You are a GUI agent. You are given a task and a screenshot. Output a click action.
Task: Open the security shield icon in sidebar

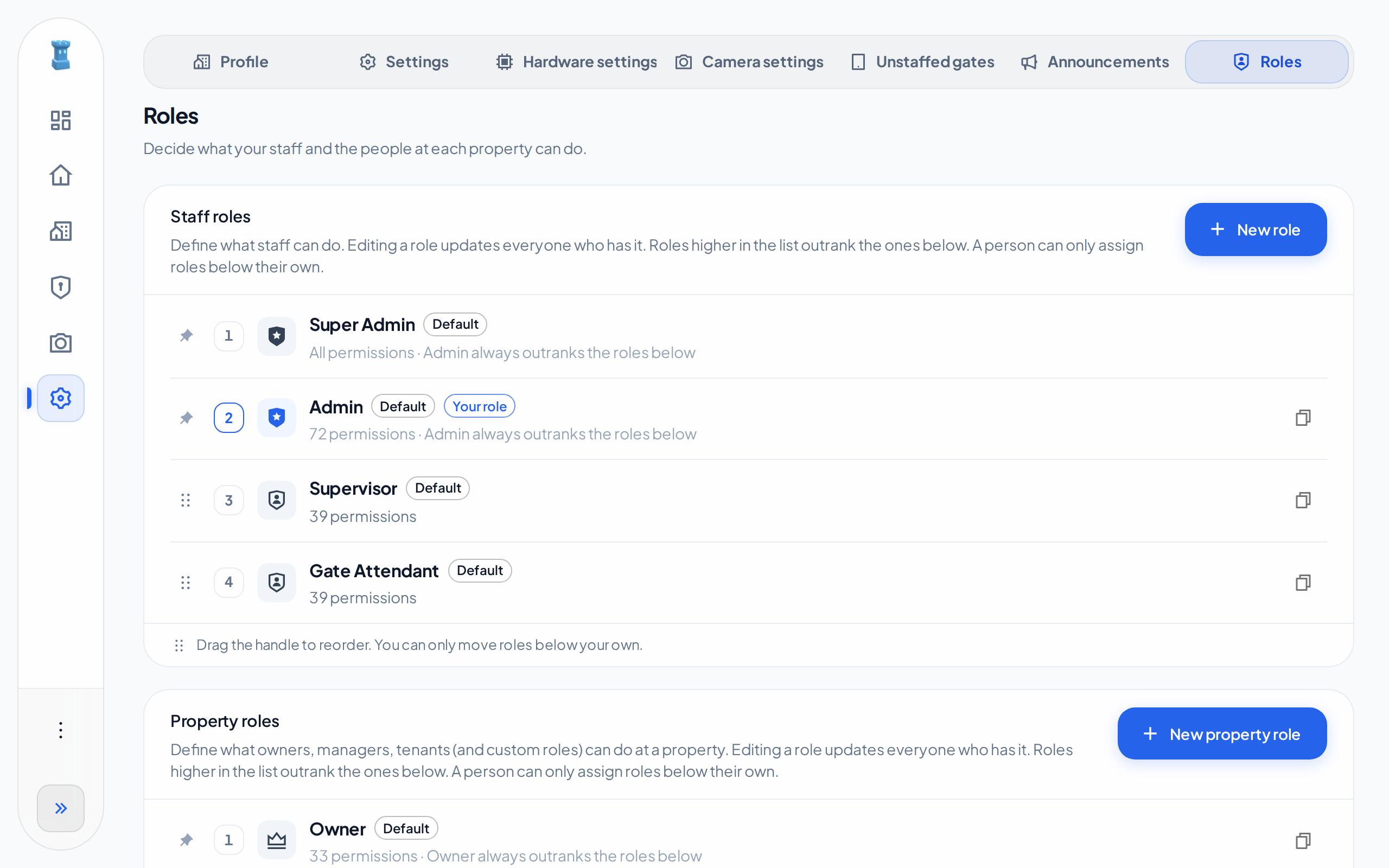(x=60, y=287)
